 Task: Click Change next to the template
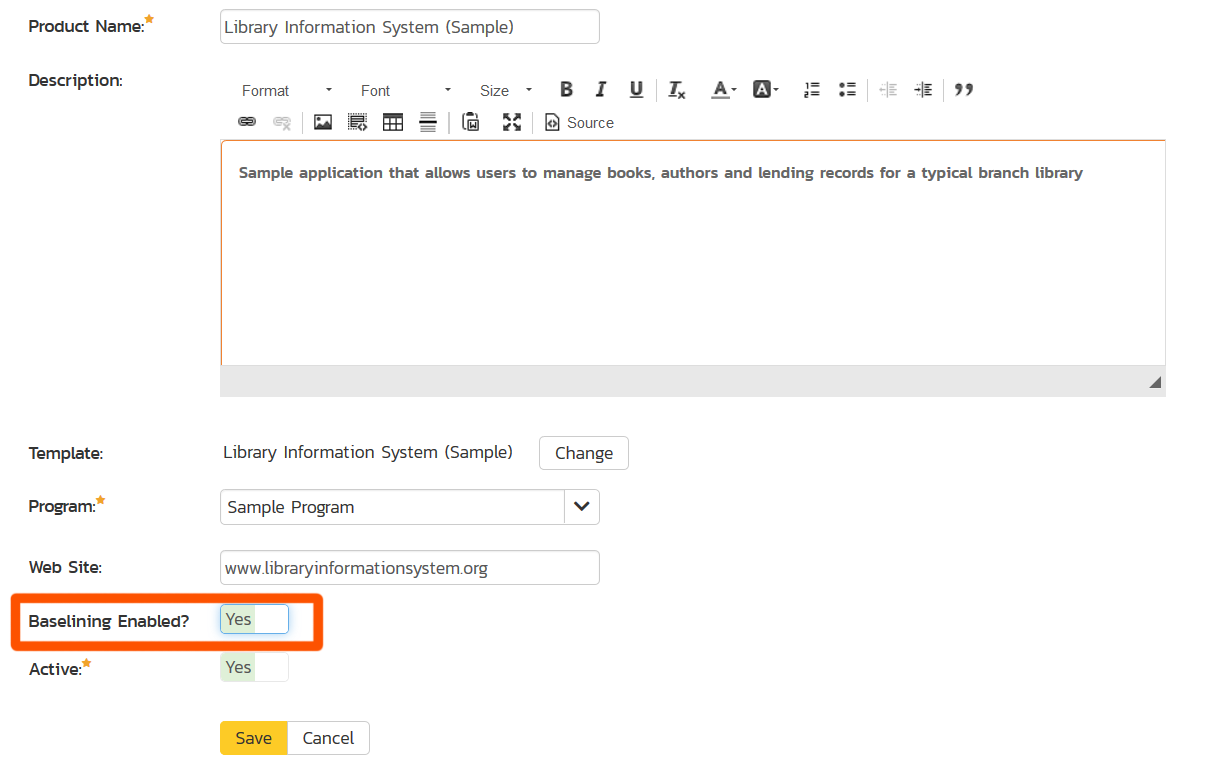click(583, 453)
